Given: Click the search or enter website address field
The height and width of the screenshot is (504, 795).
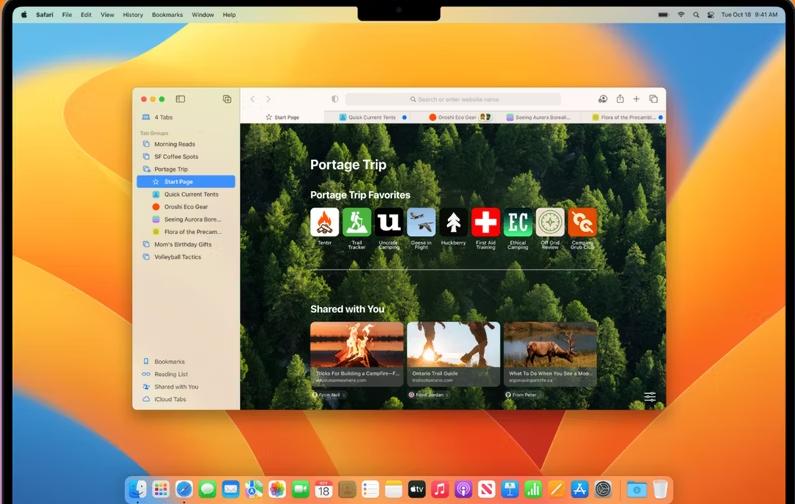Looking at the screenshot, I should click(453, 99).
